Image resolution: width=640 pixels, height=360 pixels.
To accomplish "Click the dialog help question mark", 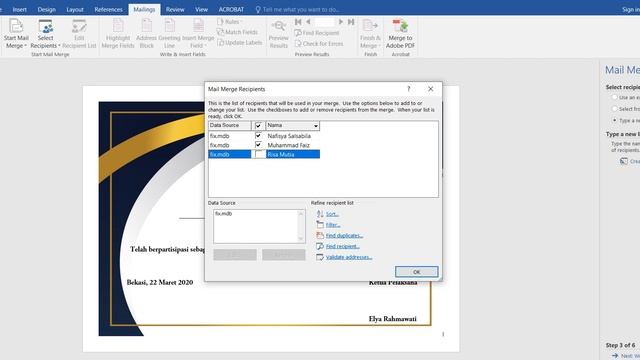I will [409, 89].
